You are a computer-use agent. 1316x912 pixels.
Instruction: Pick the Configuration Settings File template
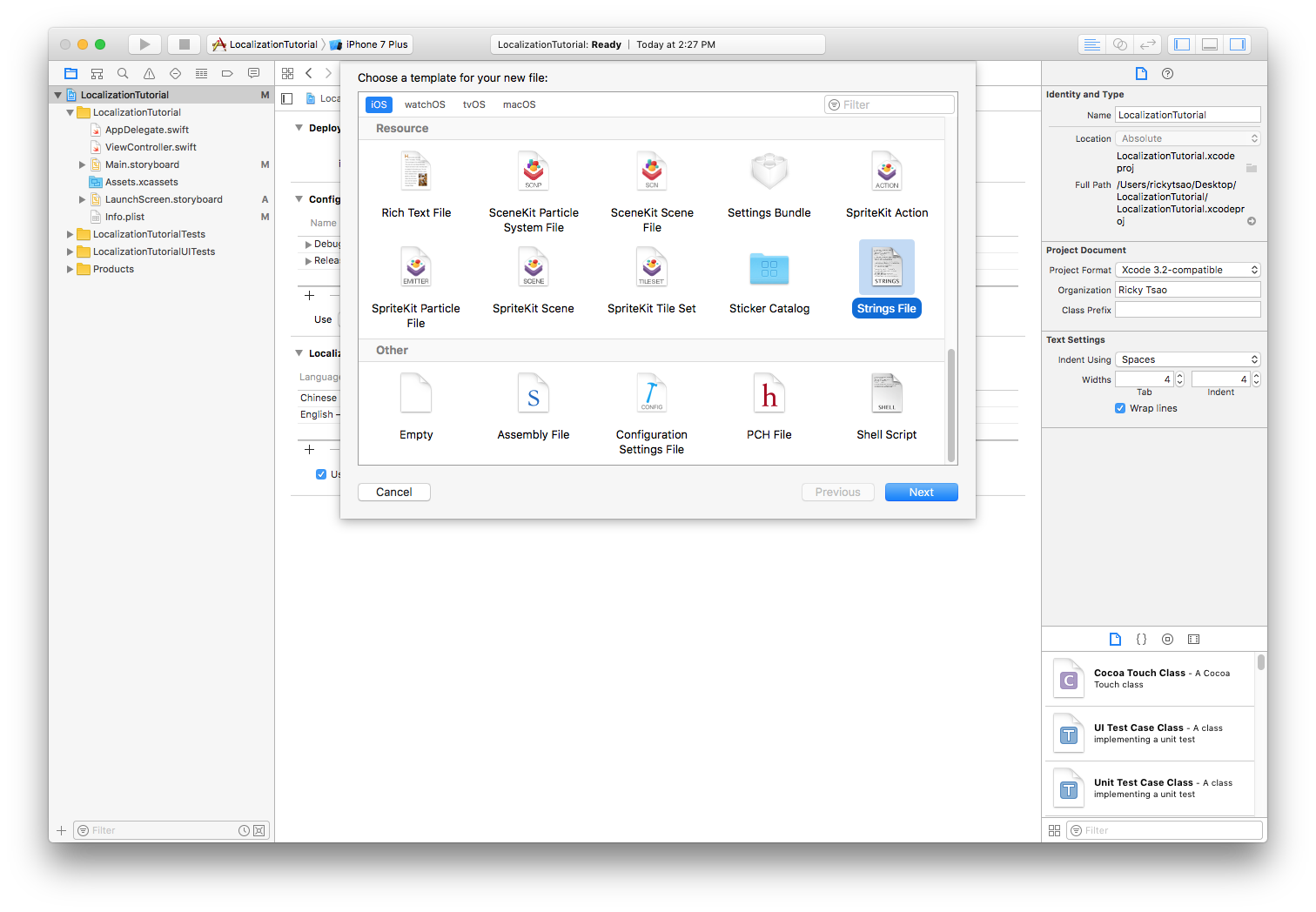tap(652, 414)
